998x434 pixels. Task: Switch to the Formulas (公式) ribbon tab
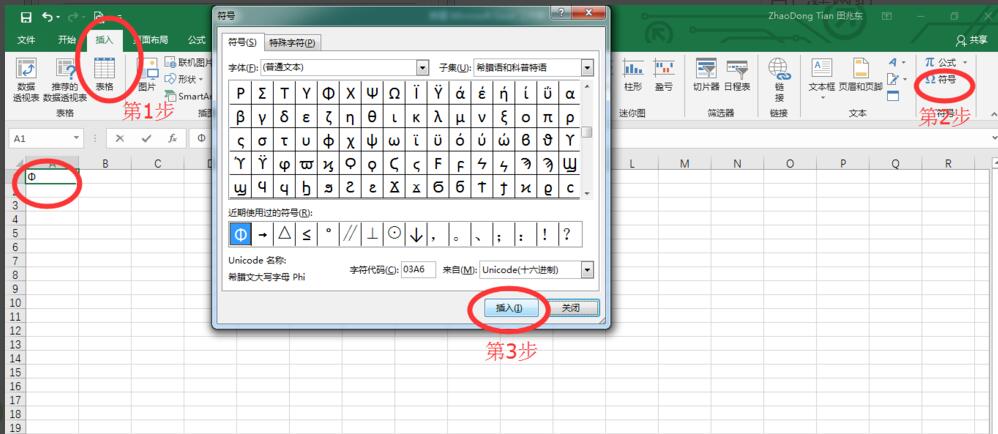197,40
